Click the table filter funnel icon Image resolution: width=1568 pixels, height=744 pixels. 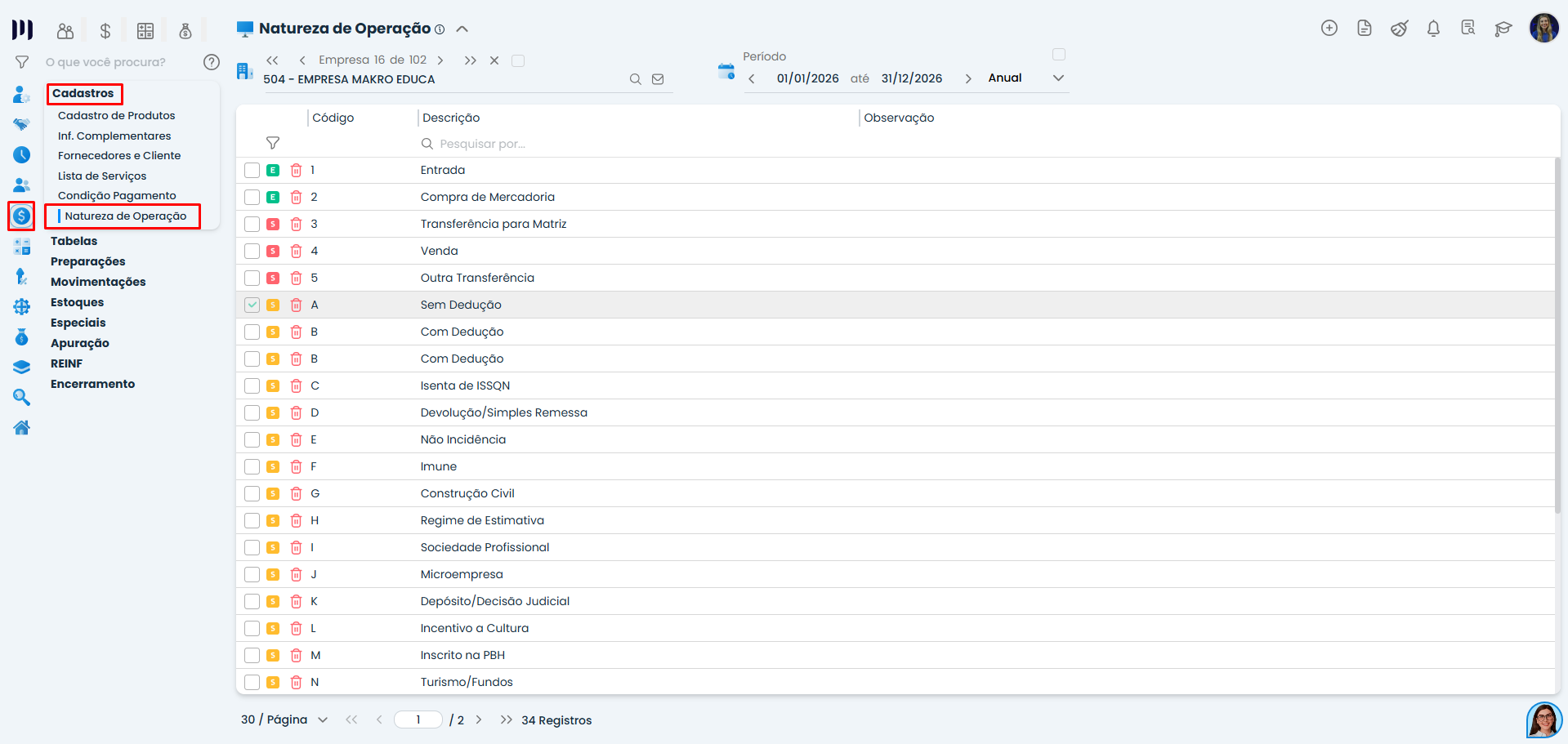tap(273, 143)
